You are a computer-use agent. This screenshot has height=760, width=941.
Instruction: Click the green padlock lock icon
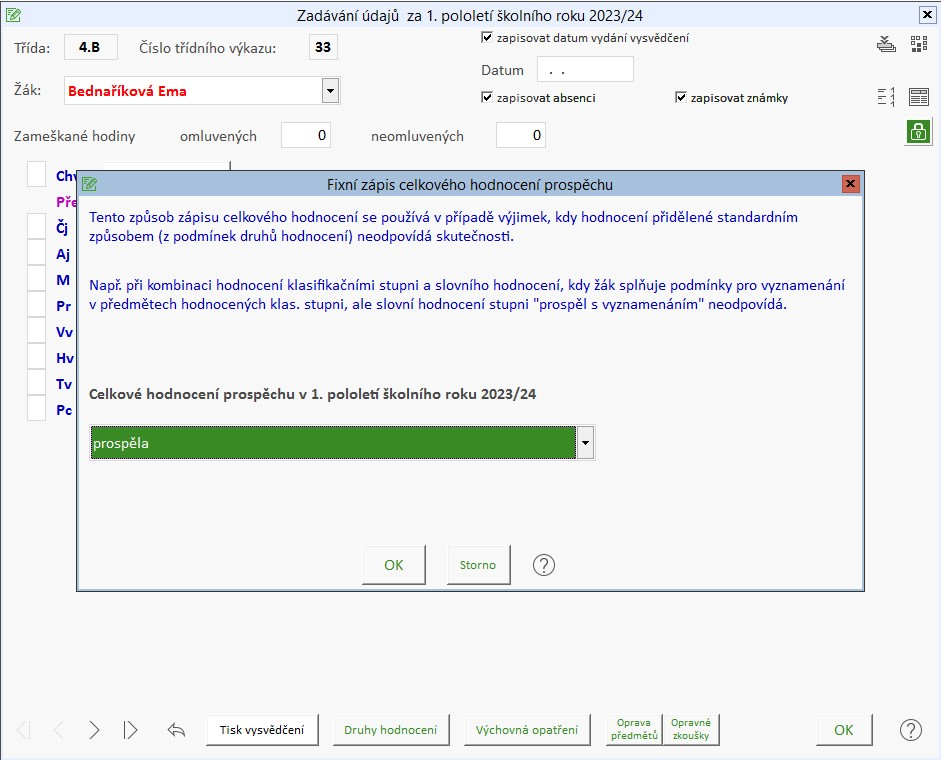coord(918,131)
